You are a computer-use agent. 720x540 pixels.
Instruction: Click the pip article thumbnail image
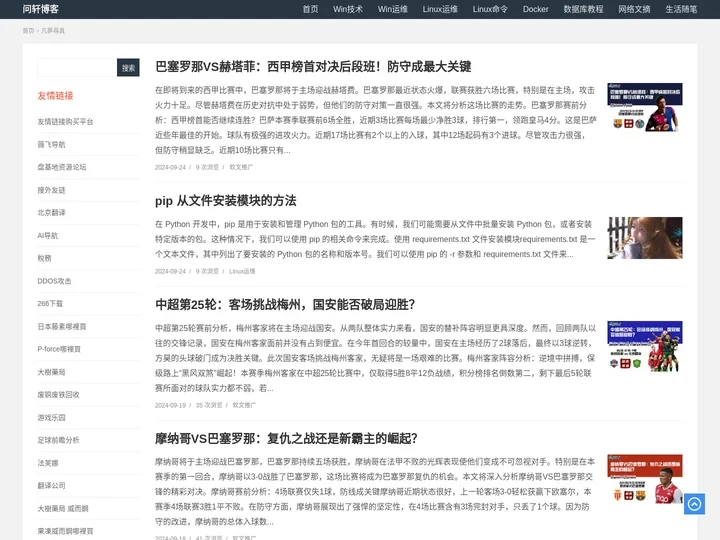pyautogui.click(x=645, y=238)
